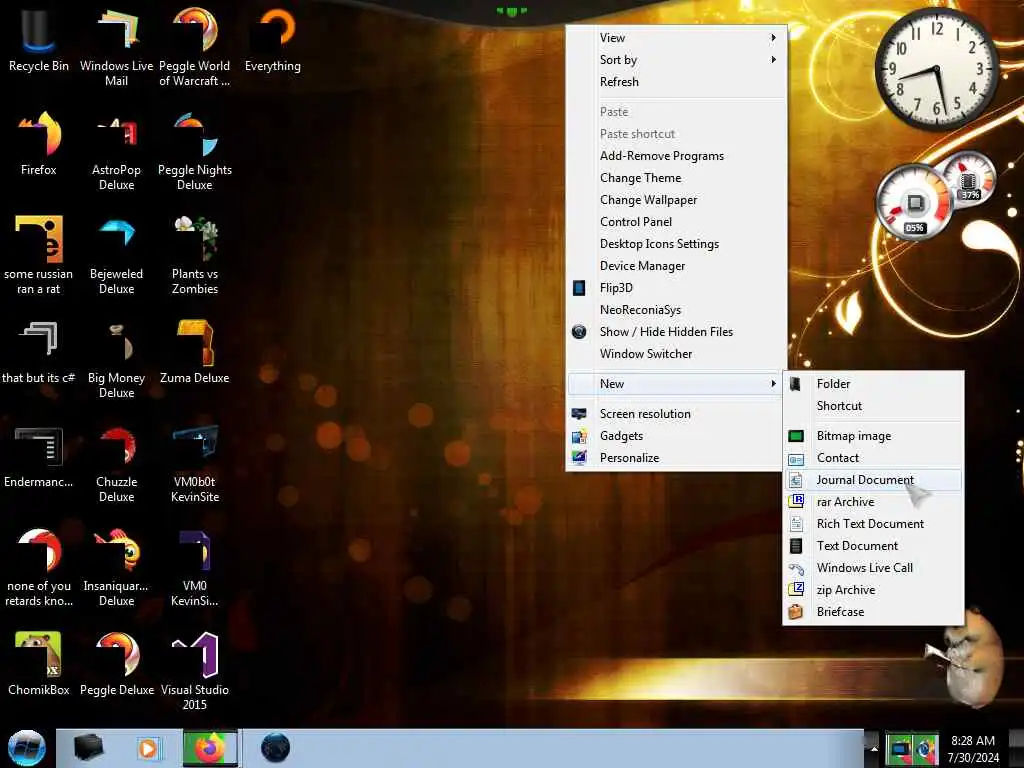Create a new Folder
Viewport: 1024px width, 768px height.
coord(873,384)
